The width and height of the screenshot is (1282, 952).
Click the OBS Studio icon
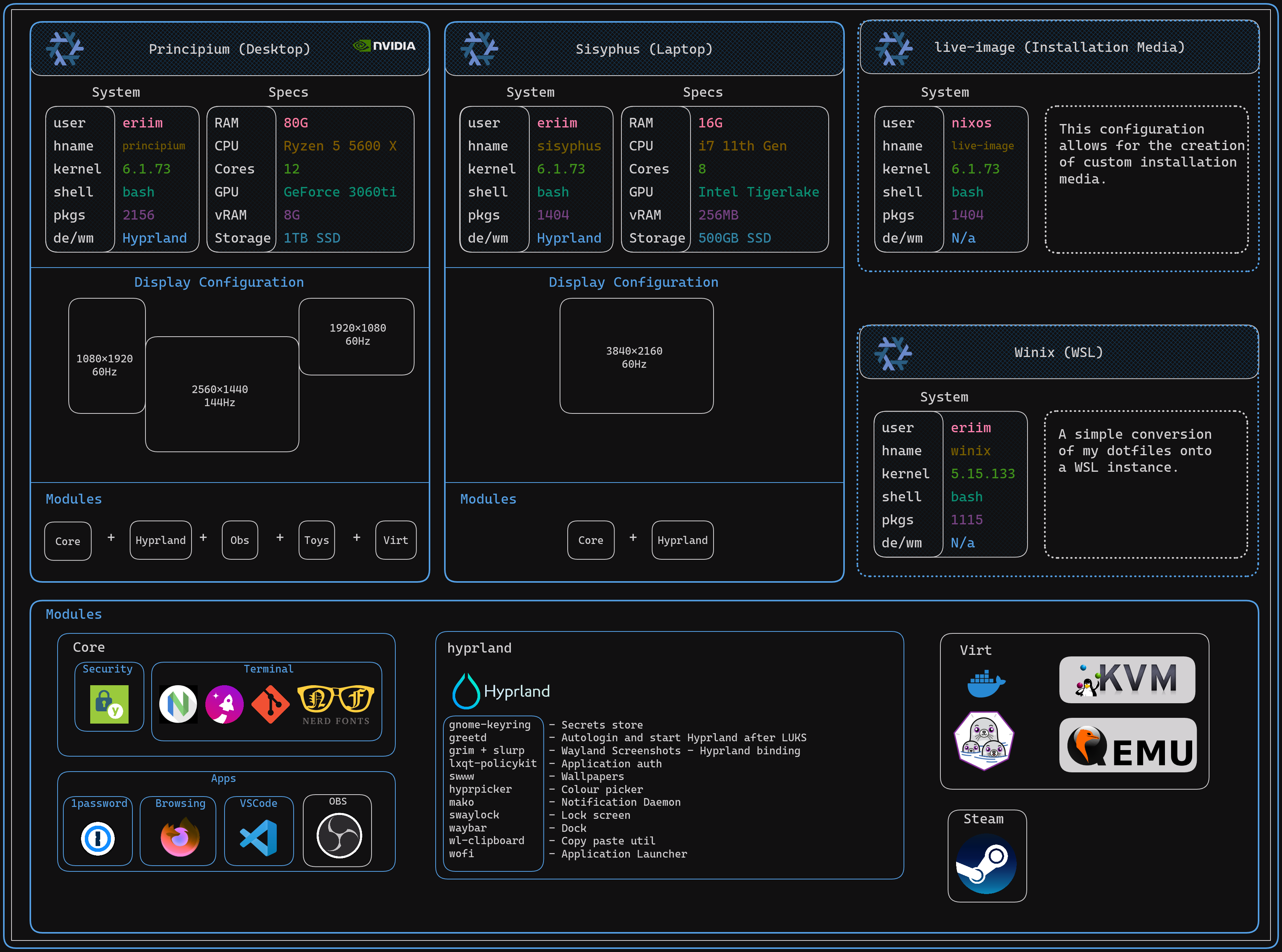(x=339, y=836)
